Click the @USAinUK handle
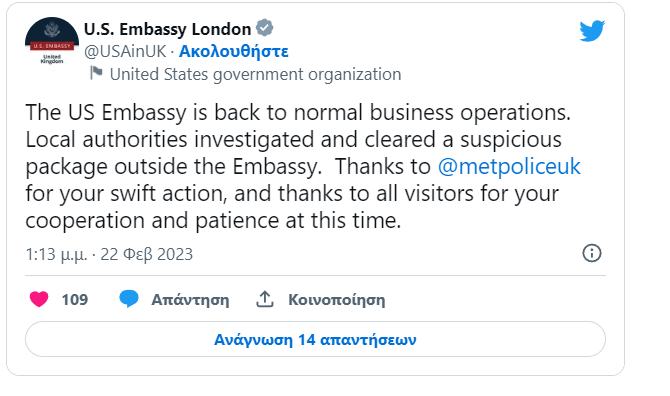 125,51
